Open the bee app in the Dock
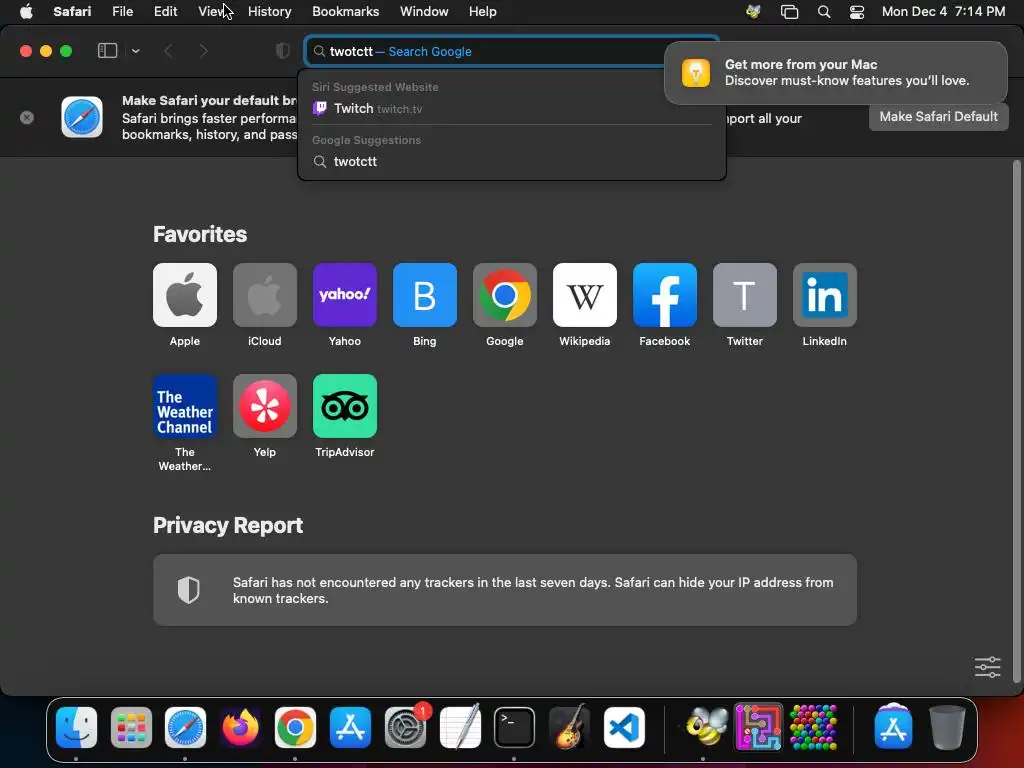The image size is (1024, 768). pyautogui.click(x=705, y=727)
